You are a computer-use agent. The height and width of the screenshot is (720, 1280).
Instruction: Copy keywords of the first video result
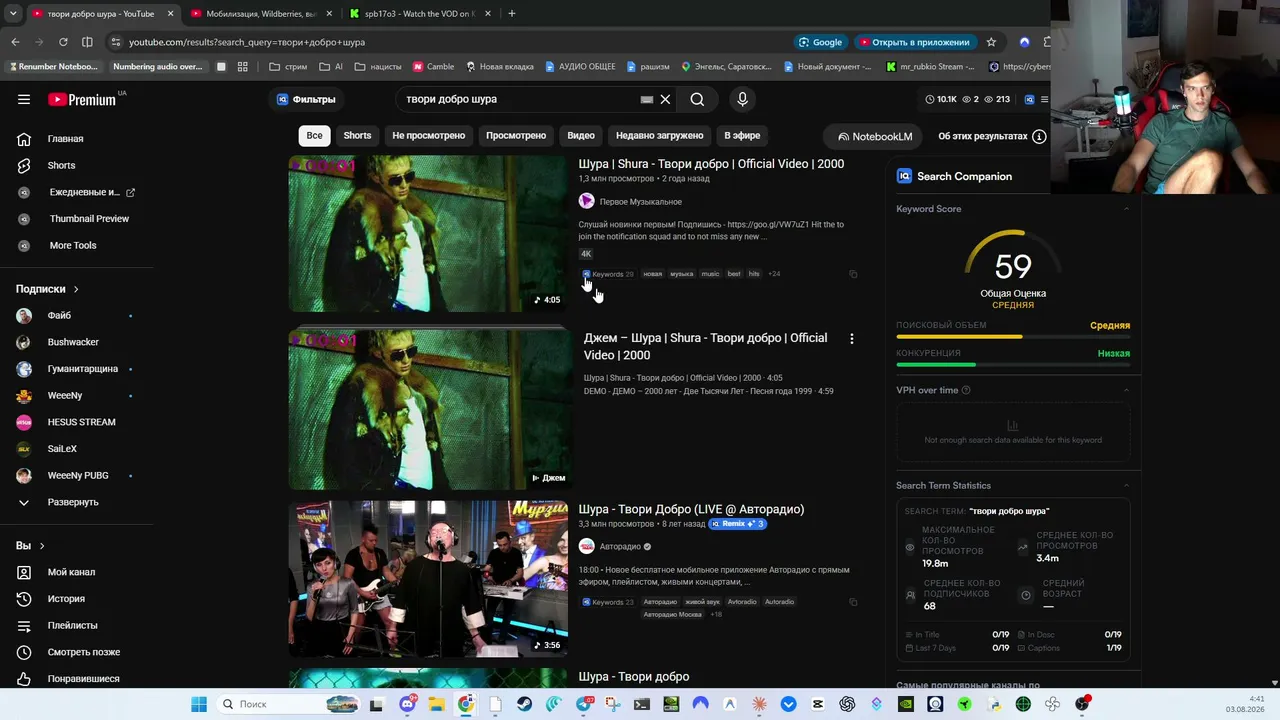853,274
